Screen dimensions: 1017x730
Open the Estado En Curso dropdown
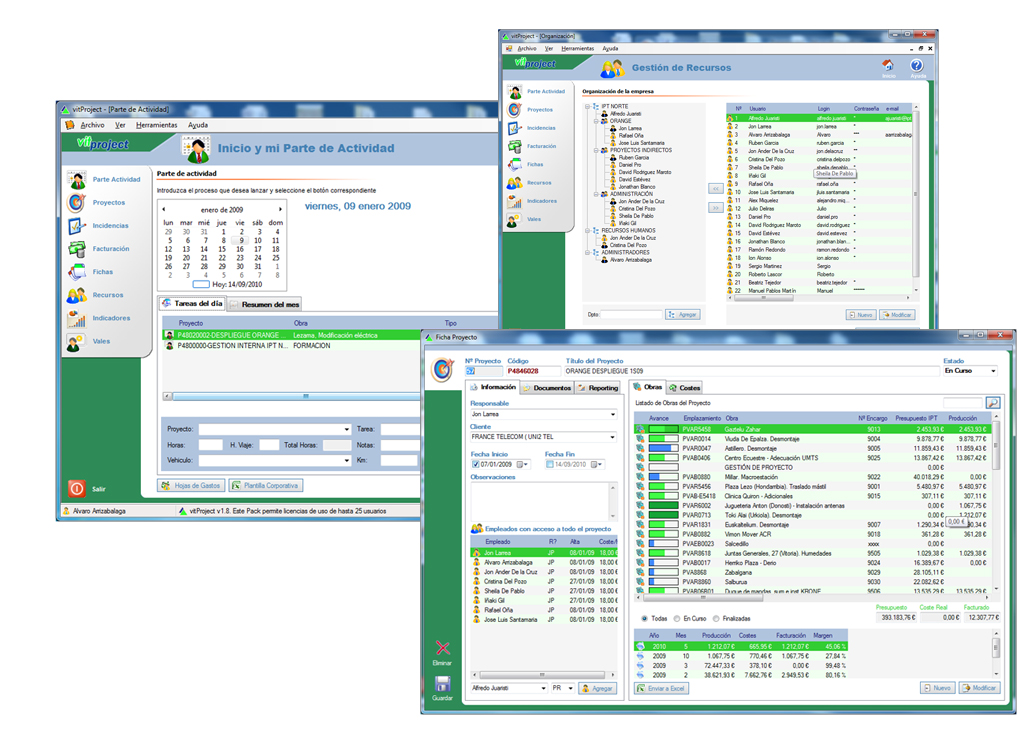click(970, 371)
